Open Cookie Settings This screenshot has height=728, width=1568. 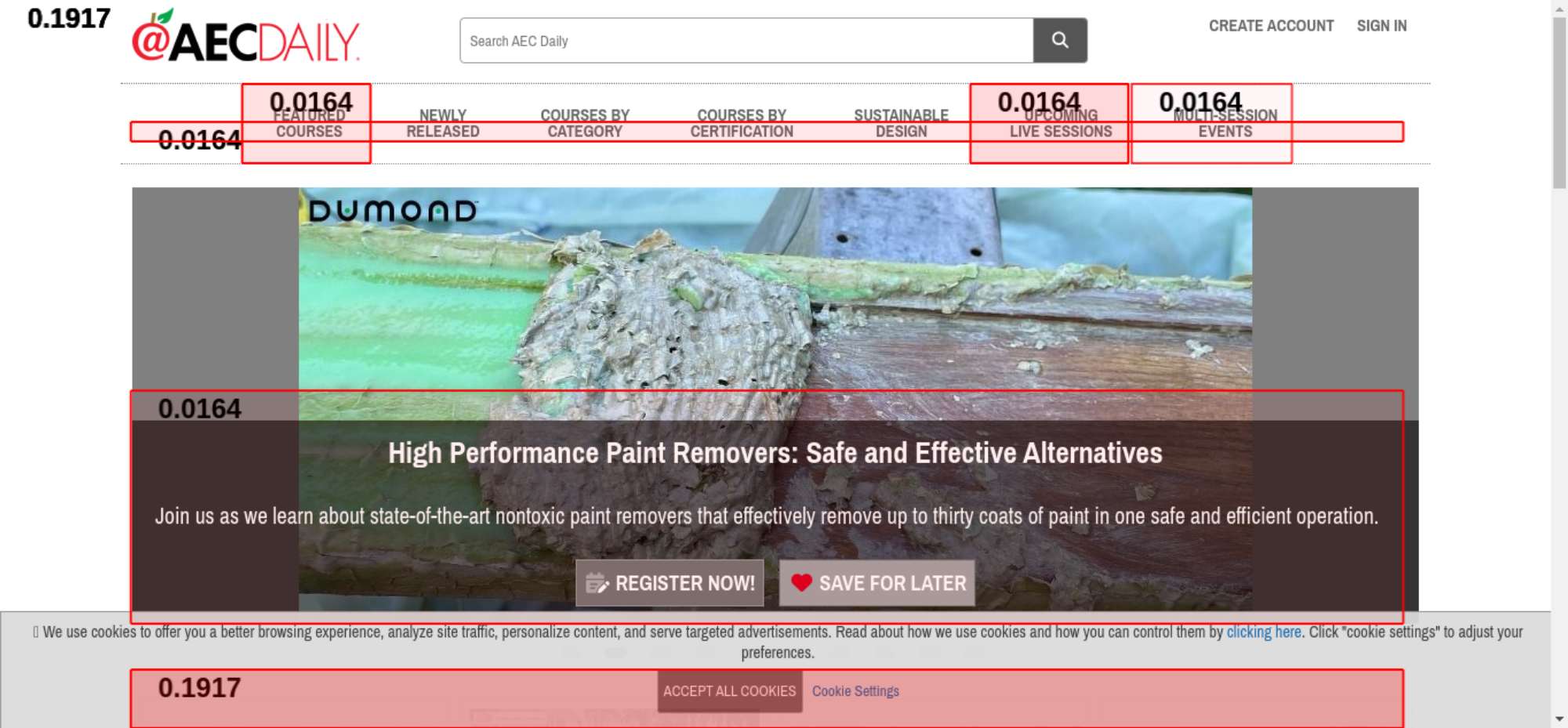(855, 691)
